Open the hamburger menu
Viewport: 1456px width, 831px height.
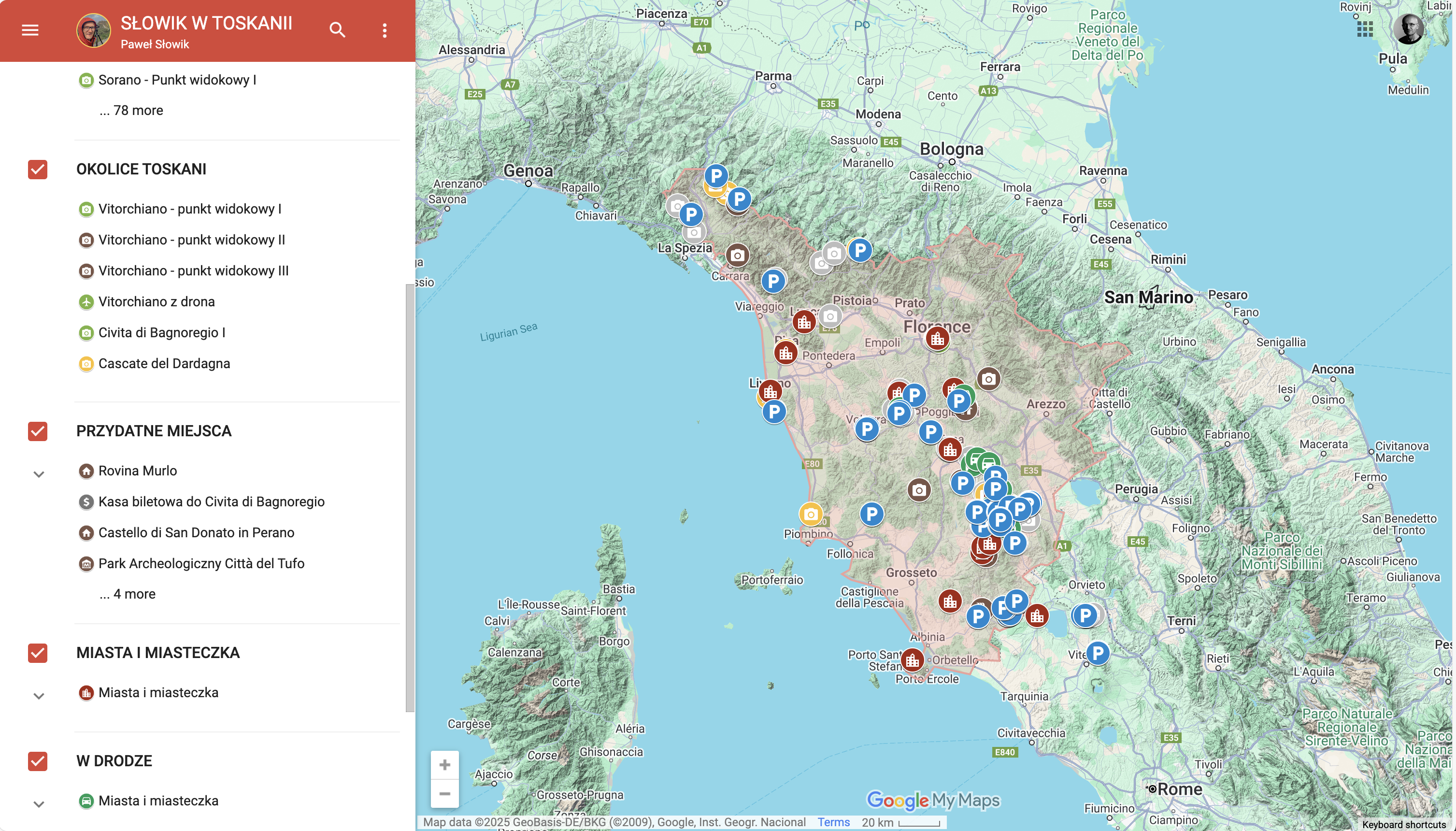coord(30,30)
